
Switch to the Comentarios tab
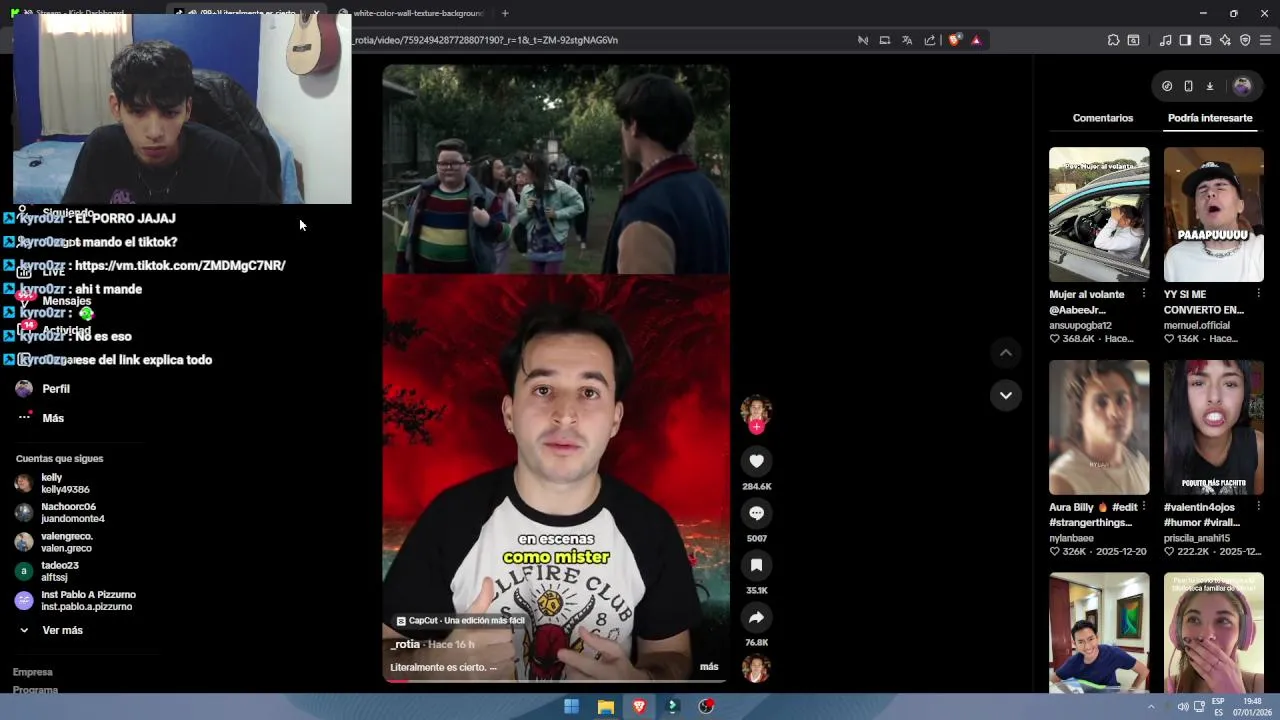click(1103, 118)
